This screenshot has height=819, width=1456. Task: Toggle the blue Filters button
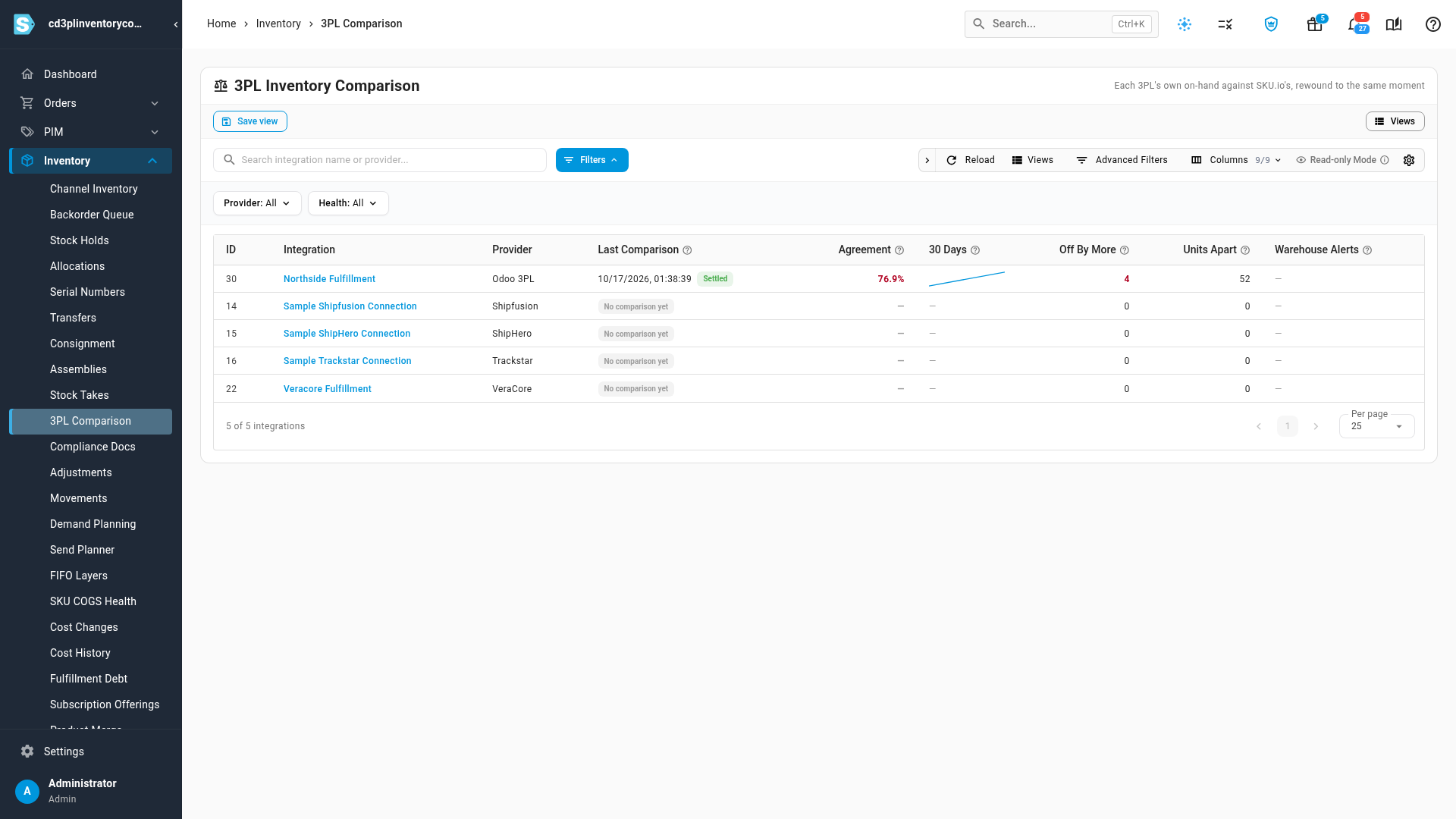click(x=592, y=160)
